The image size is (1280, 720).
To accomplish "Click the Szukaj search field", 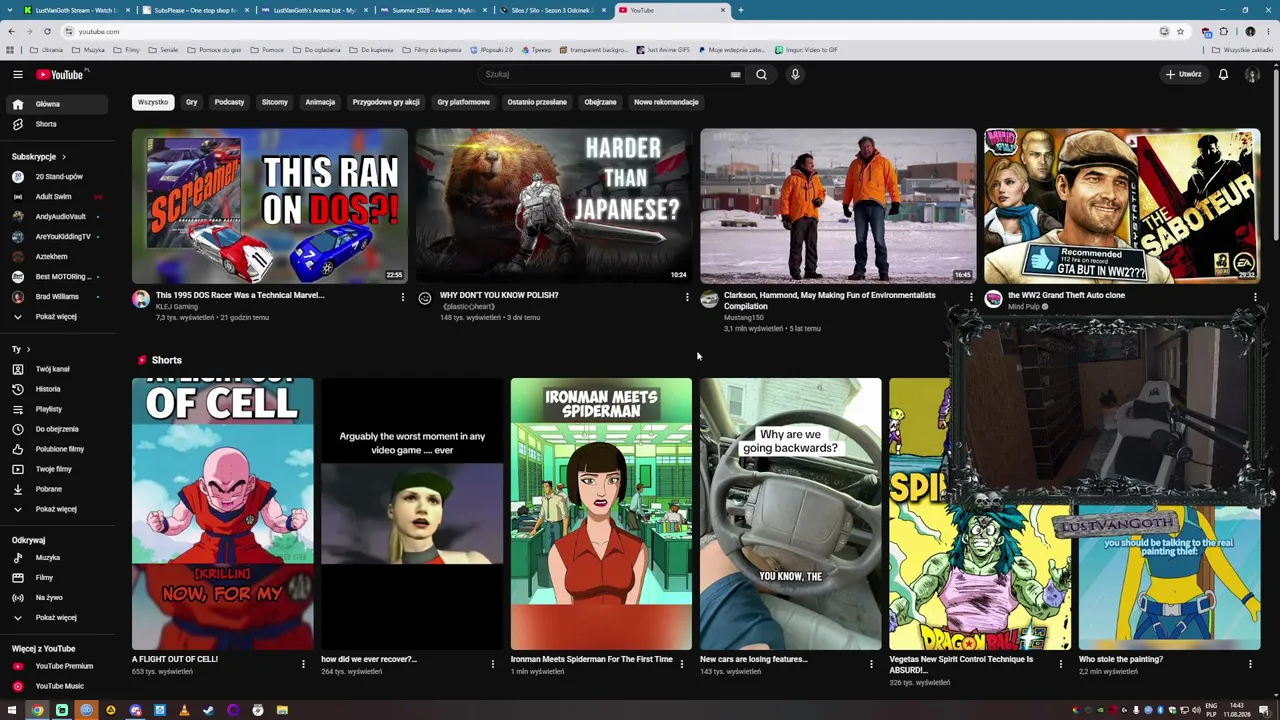I will pyautogui.click(x=610, y=74).
